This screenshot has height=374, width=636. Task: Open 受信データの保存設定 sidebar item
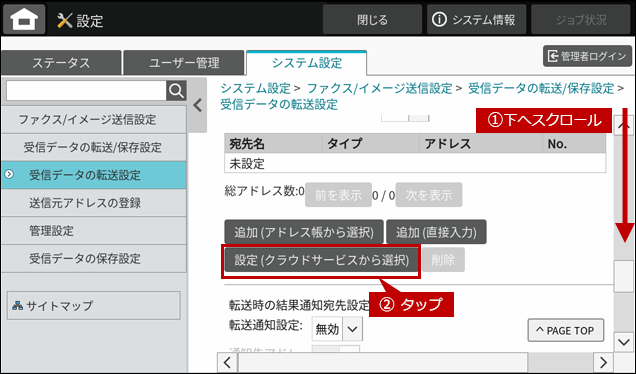click(x=94, y=258)
